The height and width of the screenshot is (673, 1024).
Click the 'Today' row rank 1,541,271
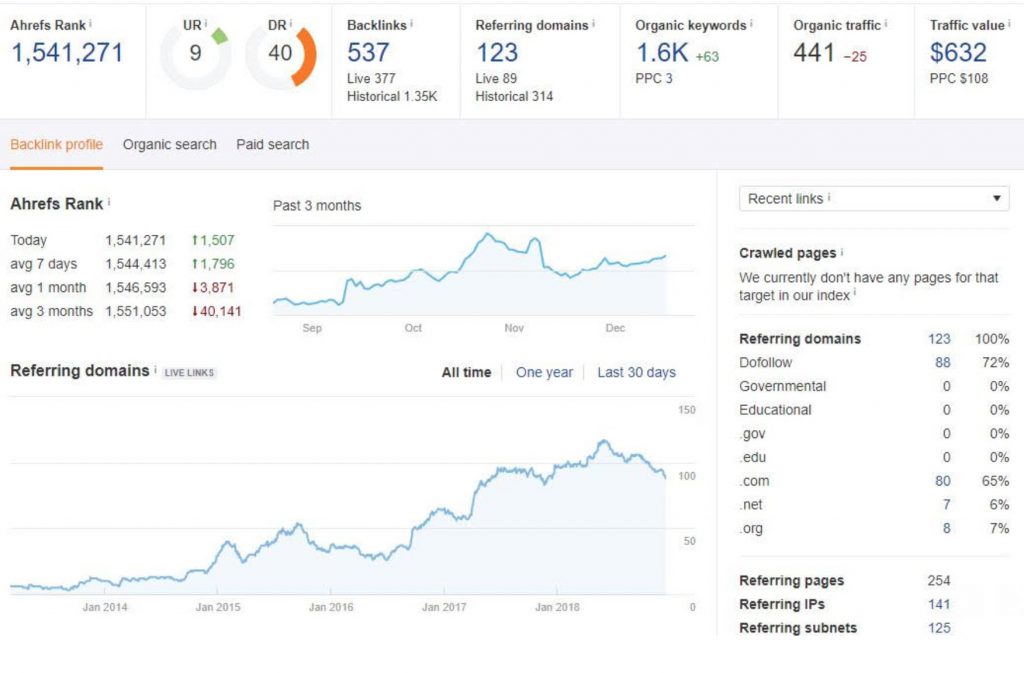(x=136, y=240)
